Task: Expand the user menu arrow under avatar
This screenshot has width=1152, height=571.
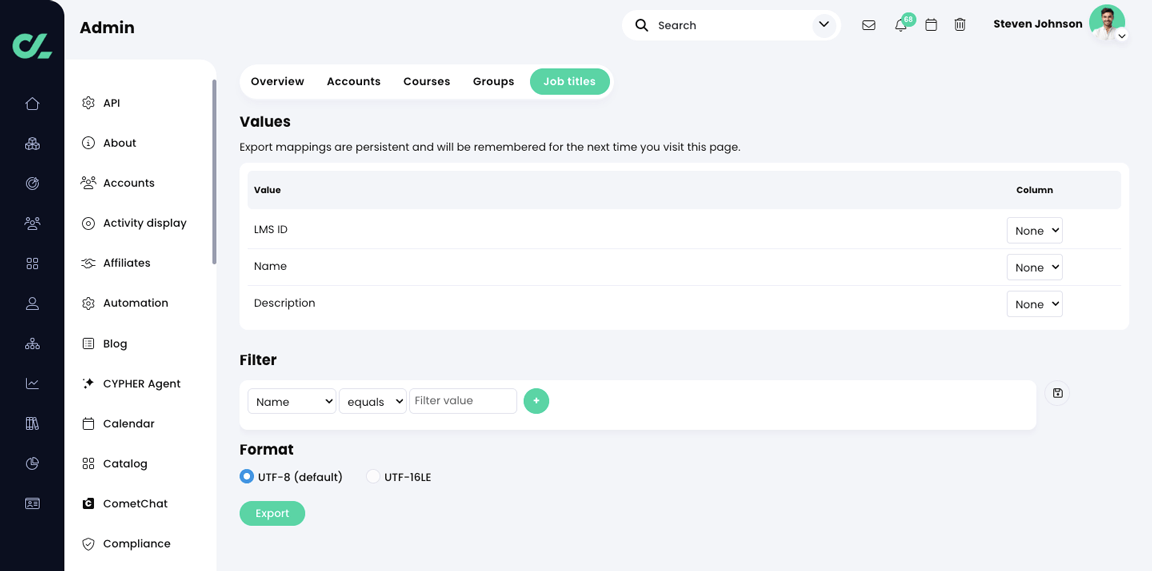Action: point(1121,36)
